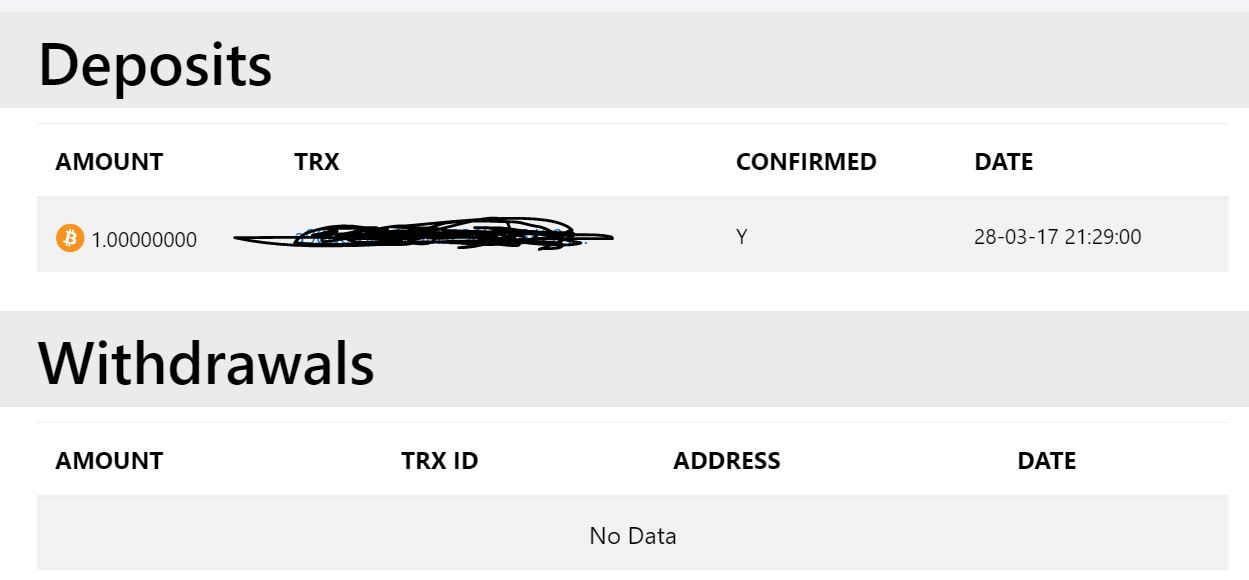
Task: Click the No Data text in Withdrawals
Action: (x=632, y=536)
